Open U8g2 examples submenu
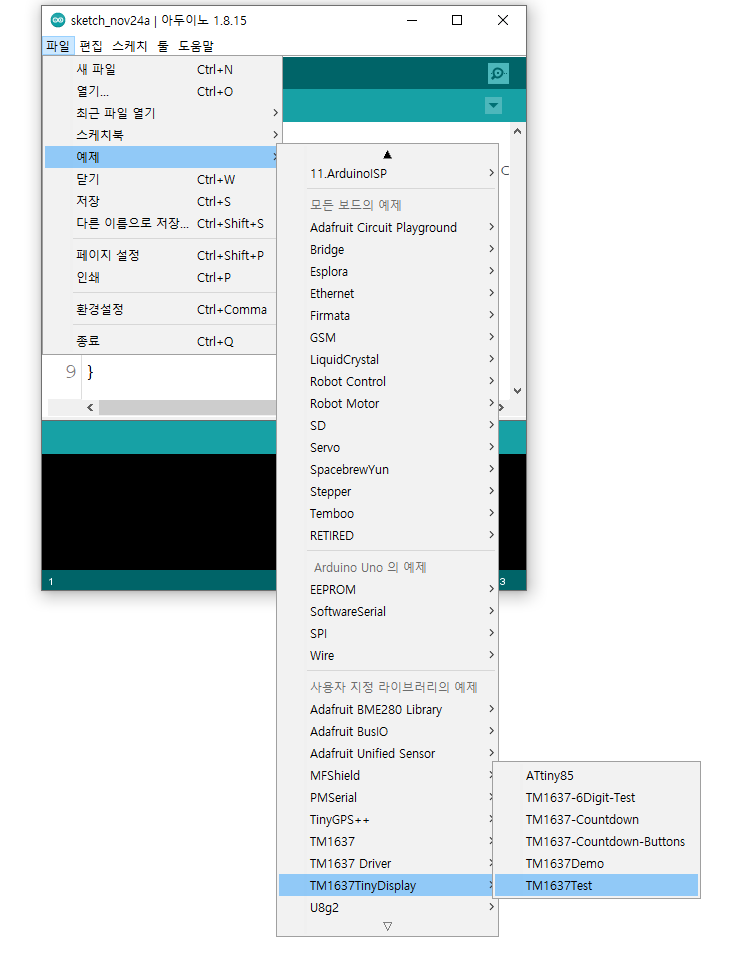Screen dimensions: 749x953 [388, 907]
